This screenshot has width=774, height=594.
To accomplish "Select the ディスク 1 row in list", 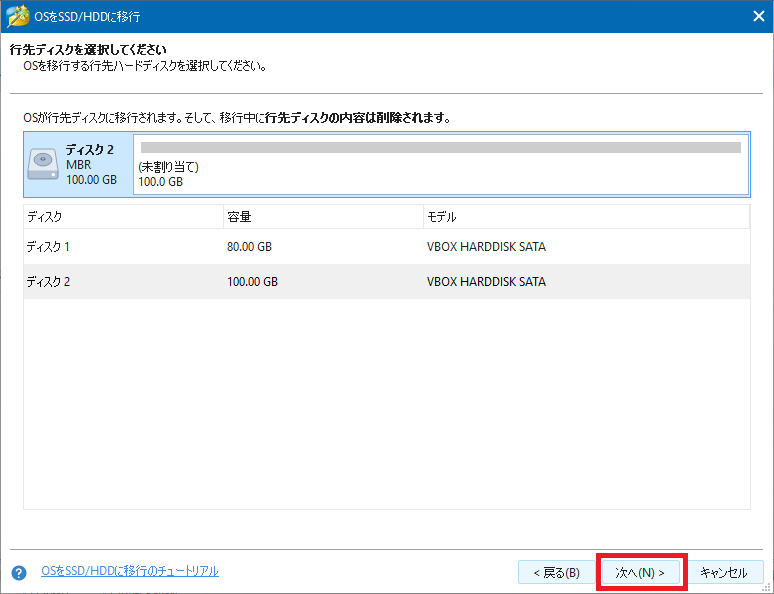I will pos(387,246).
